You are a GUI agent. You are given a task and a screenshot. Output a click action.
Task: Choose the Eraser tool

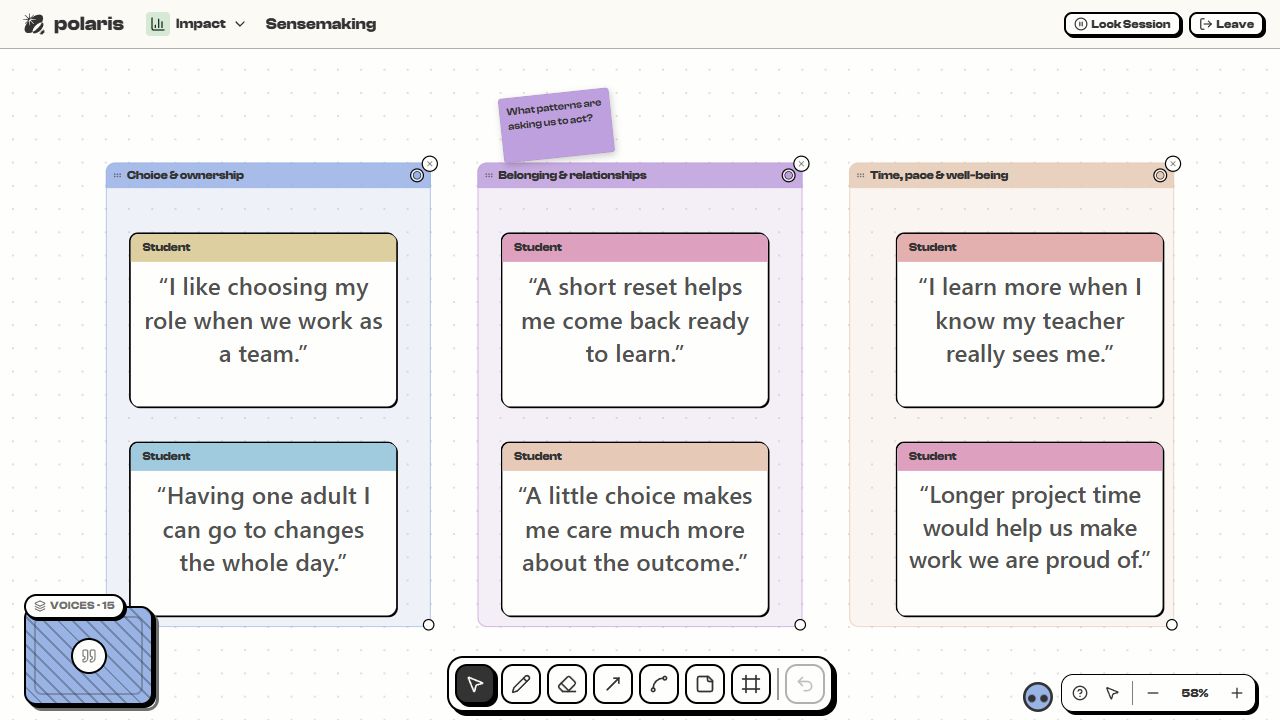pyautogui.click(x=567, y=685)
